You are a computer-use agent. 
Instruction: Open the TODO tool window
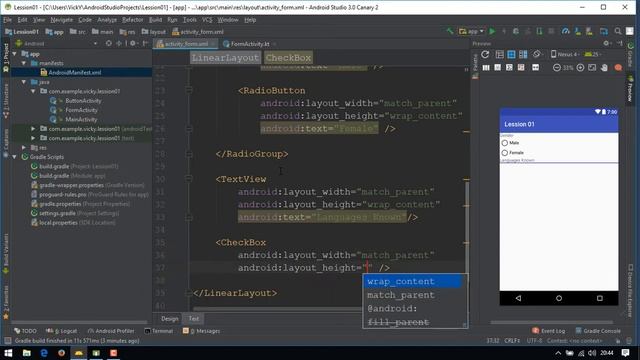25,331
